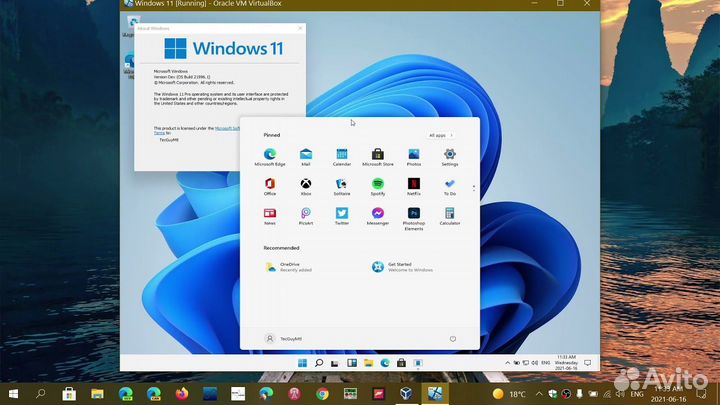This screenshot has height=405, width=720.
Task: Open Microsoft Store on host taskbar
Action: (69, 394)
